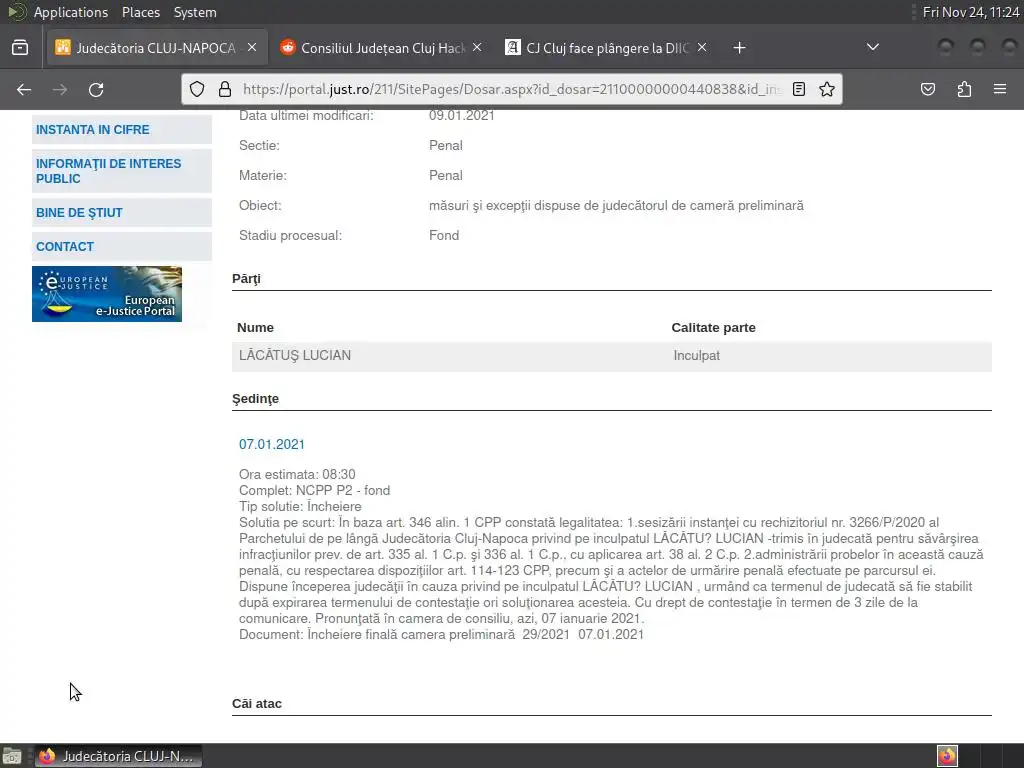Open INFORMAŢII DE INTERES PUBLIC link
Screen dimensions: 1024x768
click(121, 171)
